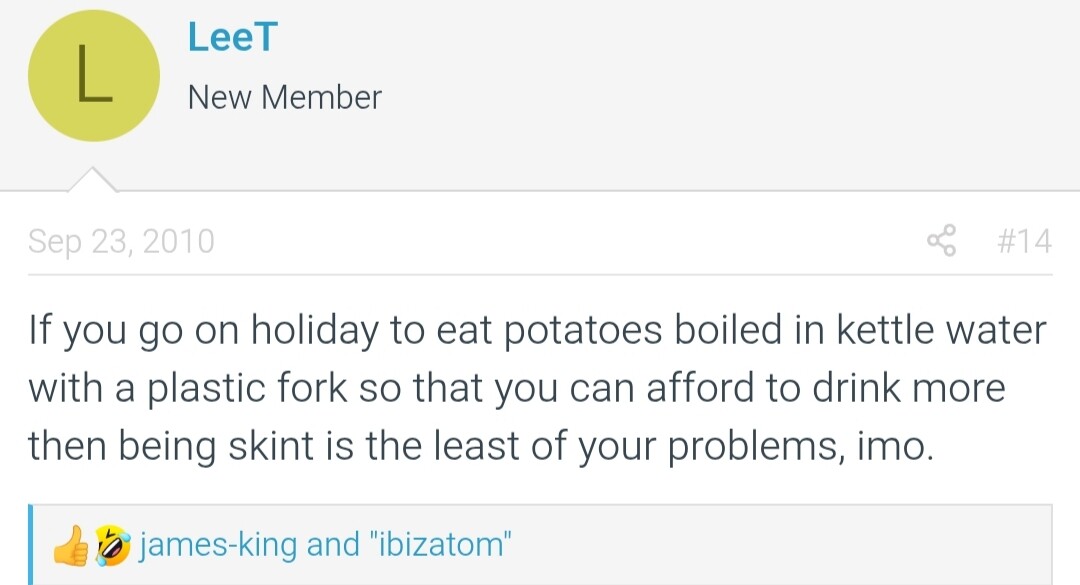Screen dimensions: 1080x585
Task: Click the letter L inside the avatar
Action: click(94, 73)
